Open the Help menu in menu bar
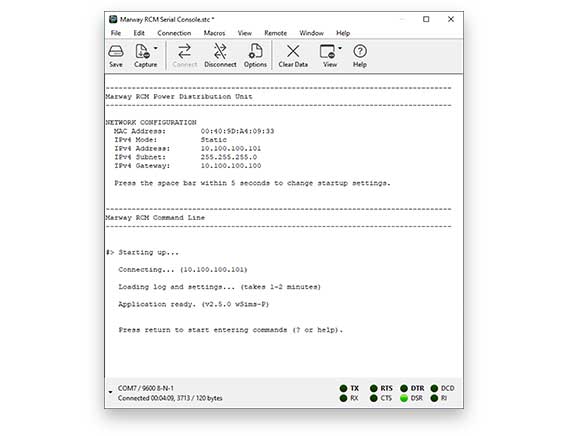568x436 pixels. [x=343, y=33]
